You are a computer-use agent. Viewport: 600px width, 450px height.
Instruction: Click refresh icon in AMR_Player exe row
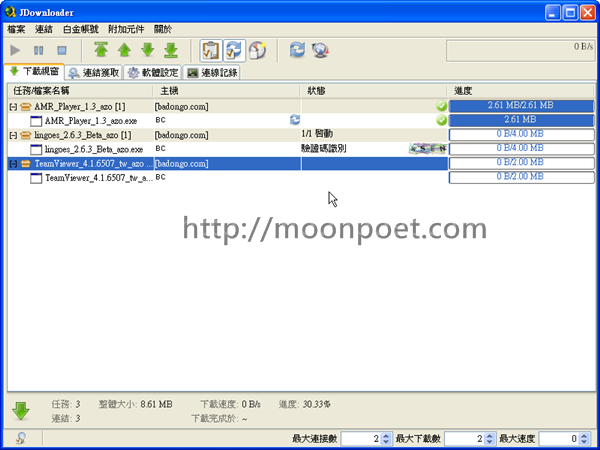(295, 120)
